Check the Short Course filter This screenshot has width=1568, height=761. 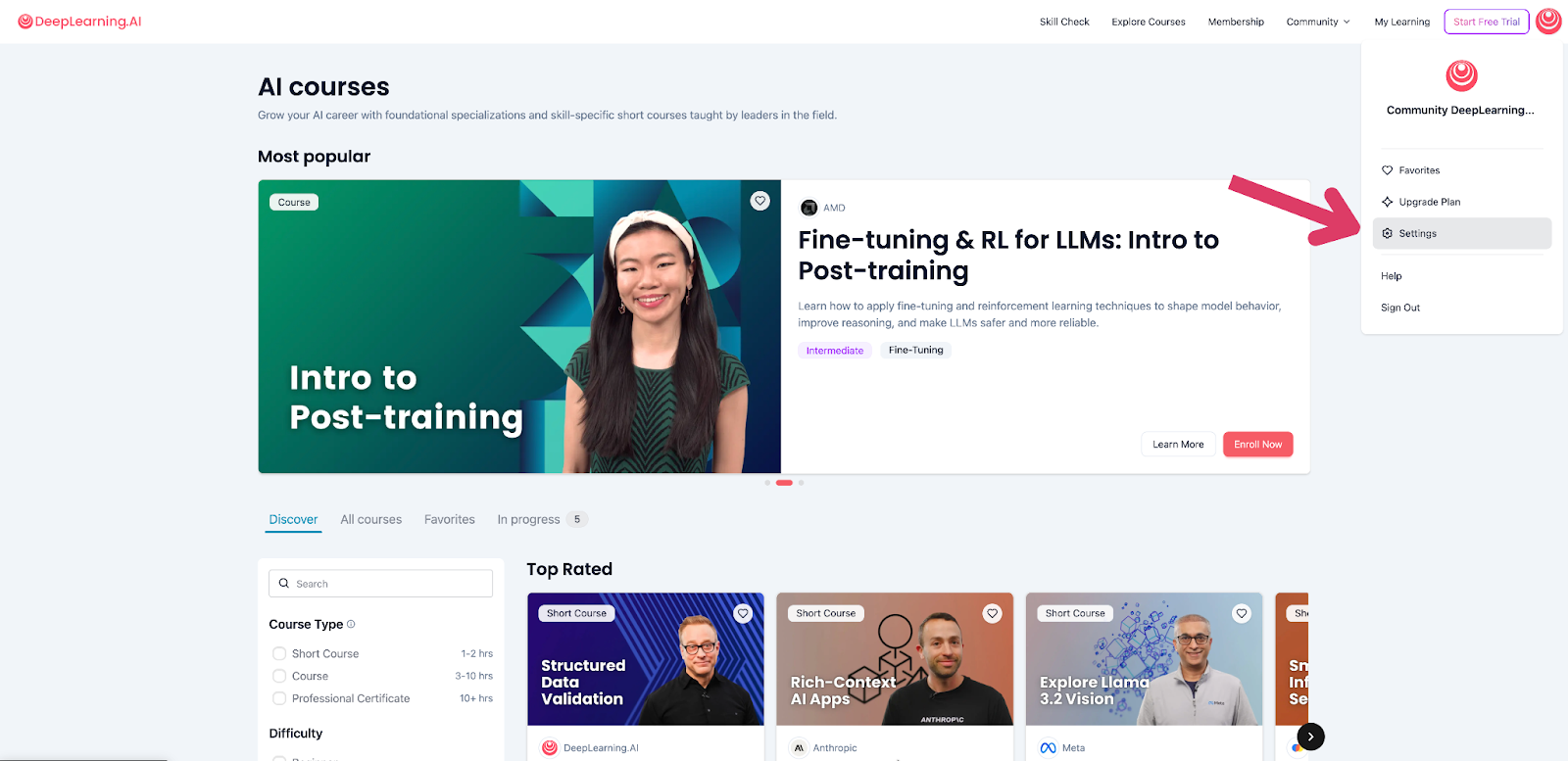click(279, 653)
